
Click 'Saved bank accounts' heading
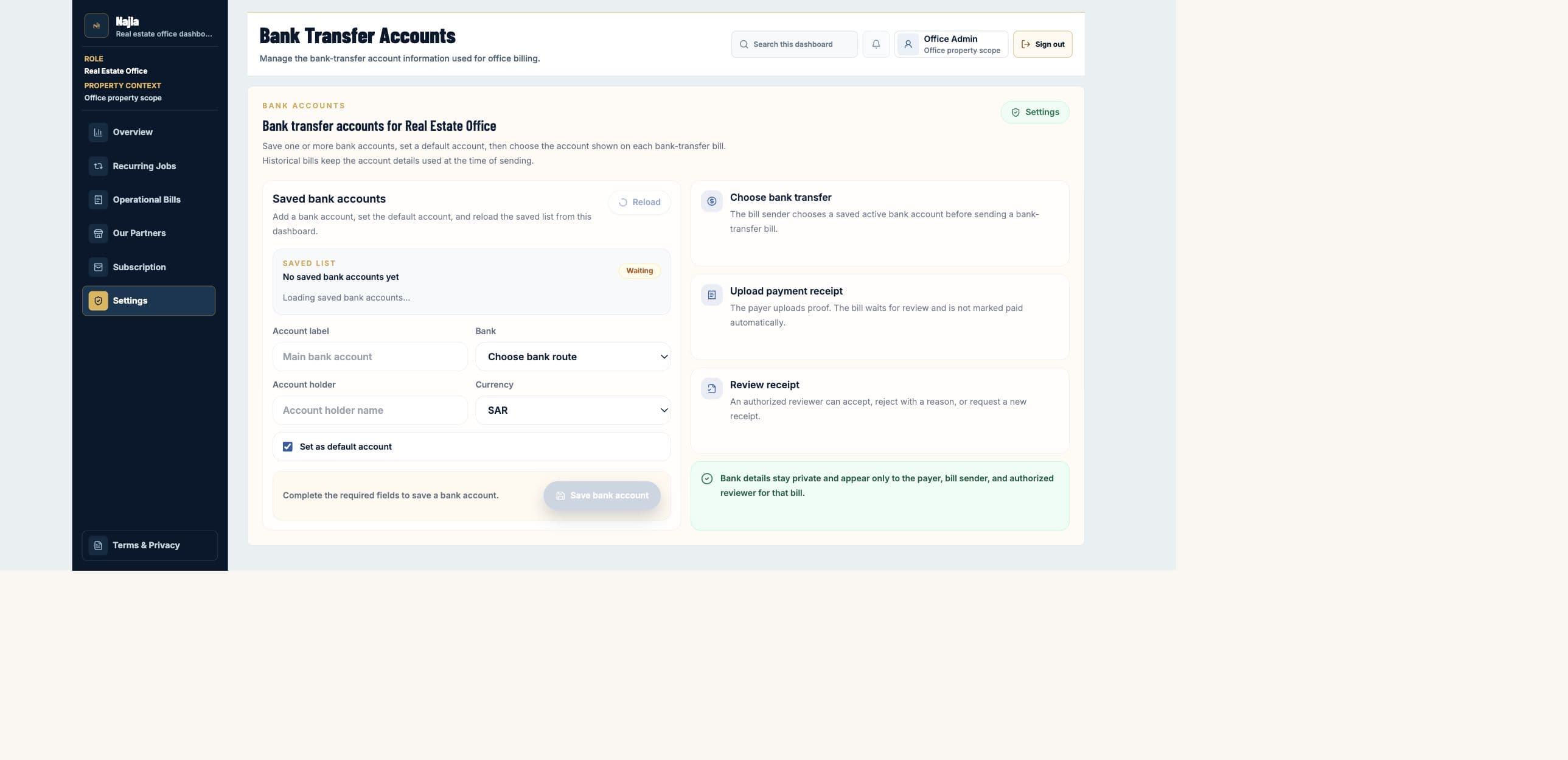(x=329, y=199)
